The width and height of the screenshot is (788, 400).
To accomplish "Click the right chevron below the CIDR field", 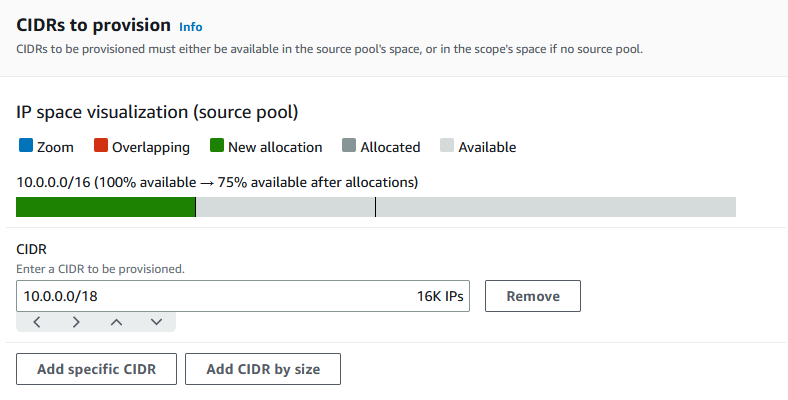I will [x=76, y=322].
